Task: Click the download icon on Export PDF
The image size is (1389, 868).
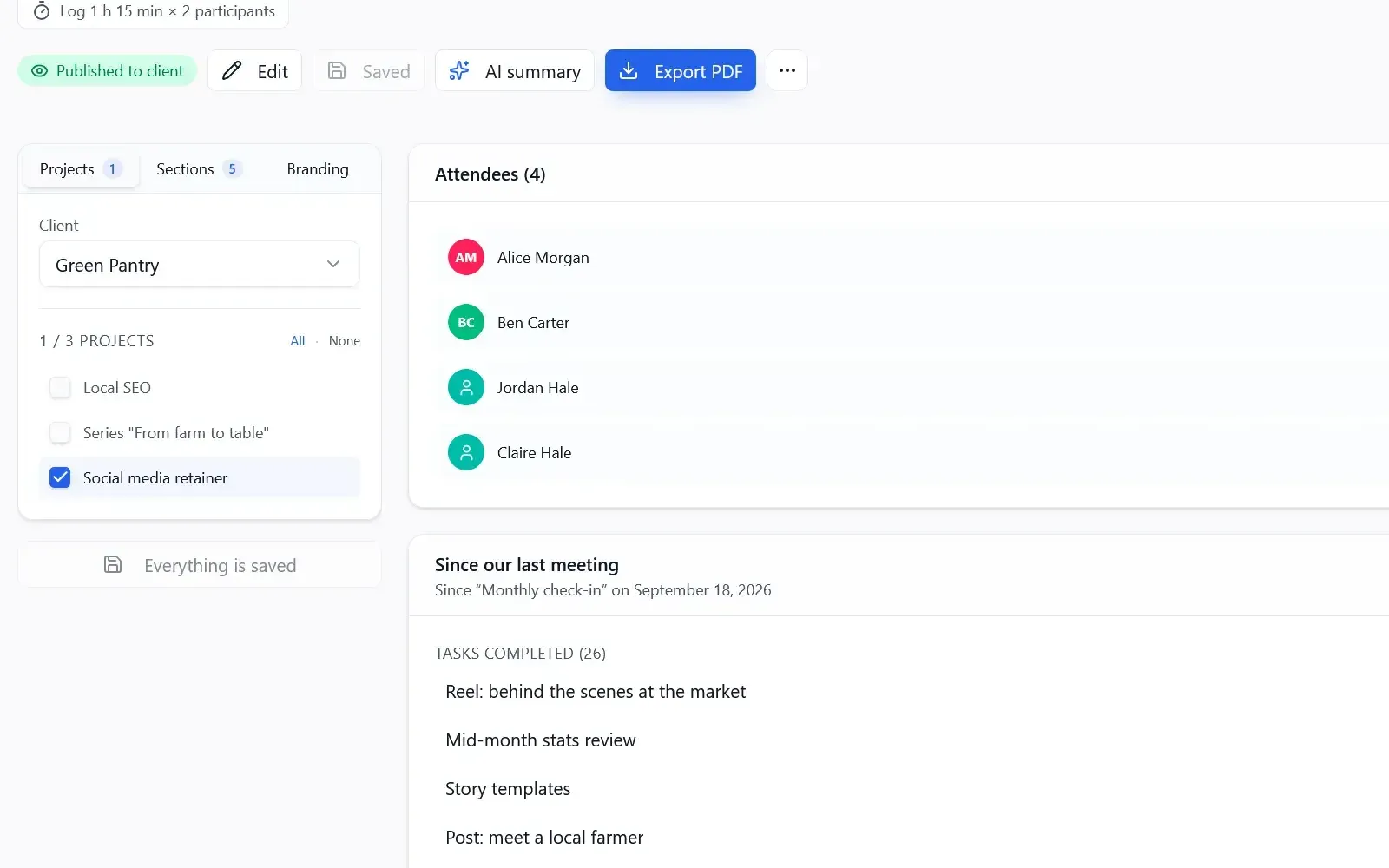Action: [x=629, y=71]
